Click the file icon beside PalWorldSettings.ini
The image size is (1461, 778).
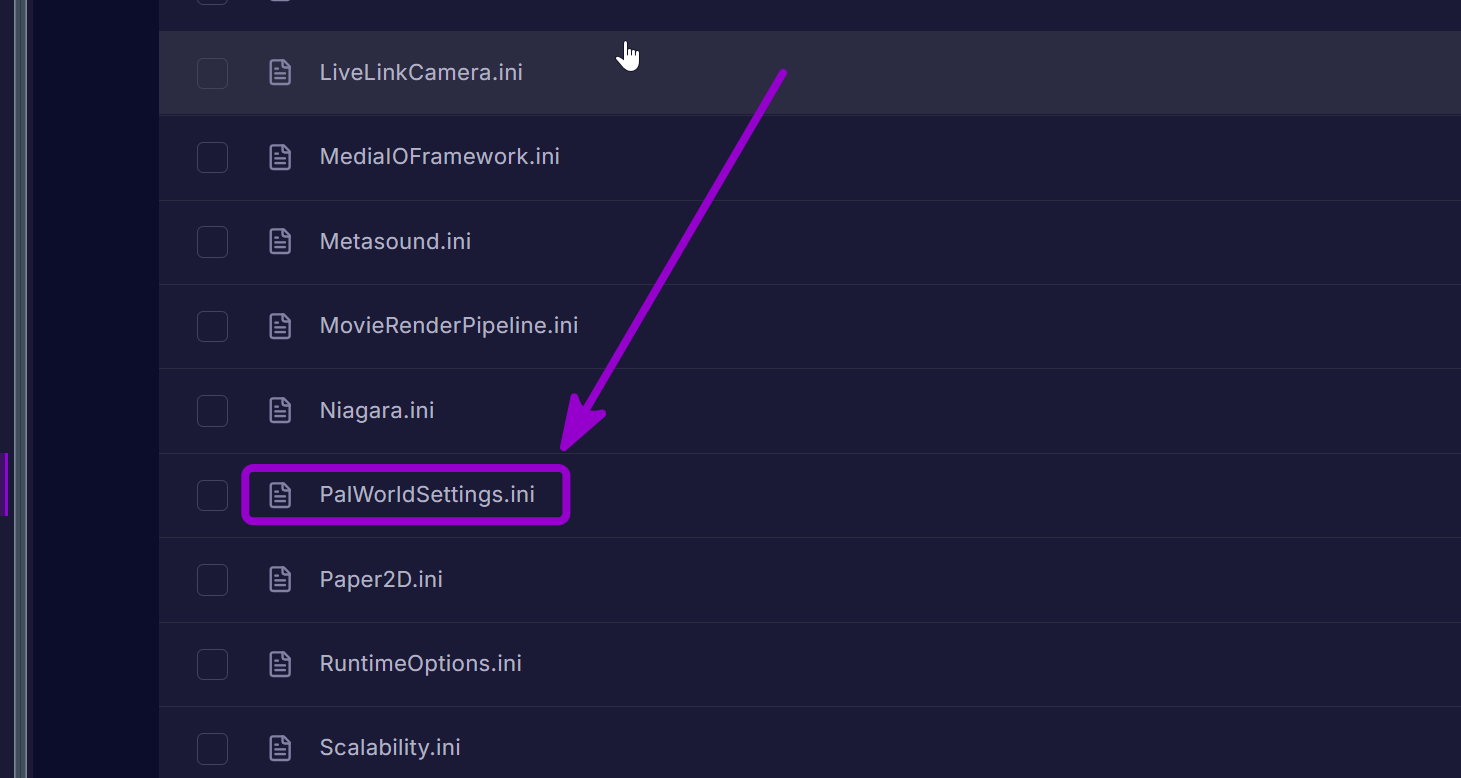coord(280,494)
